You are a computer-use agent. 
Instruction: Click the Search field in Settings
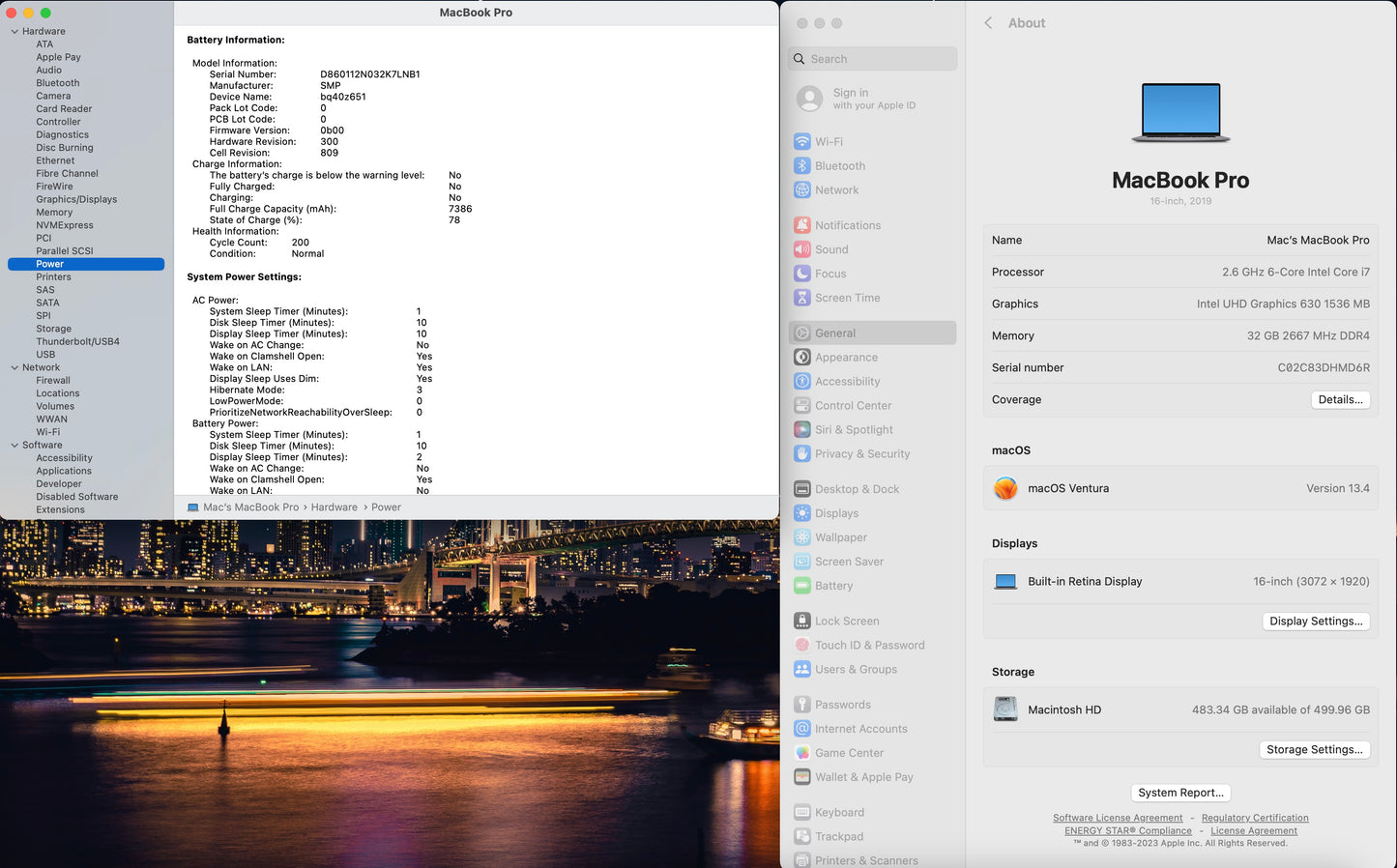coord(872,59)
